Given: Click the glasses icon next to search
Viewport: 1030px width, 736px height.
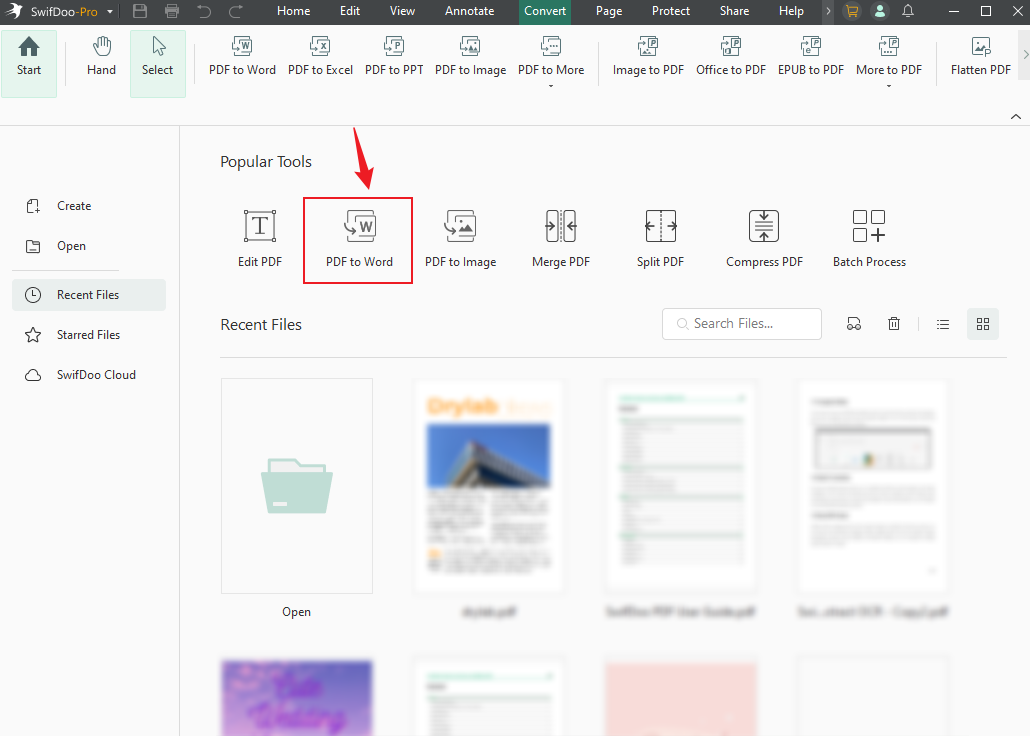Looking at the screenshot, I should coord(854,324).
